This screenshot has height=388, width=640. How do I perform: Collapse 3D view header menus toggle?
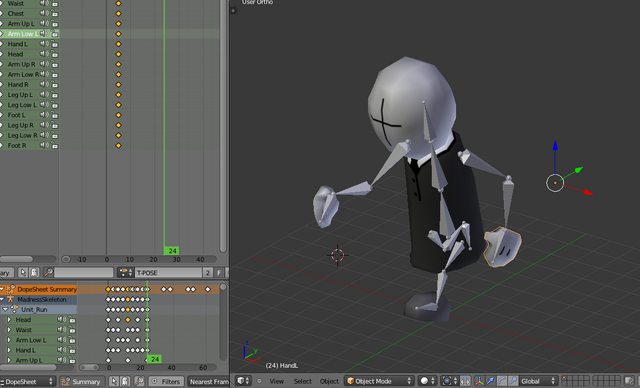click(x=259, y=381)
